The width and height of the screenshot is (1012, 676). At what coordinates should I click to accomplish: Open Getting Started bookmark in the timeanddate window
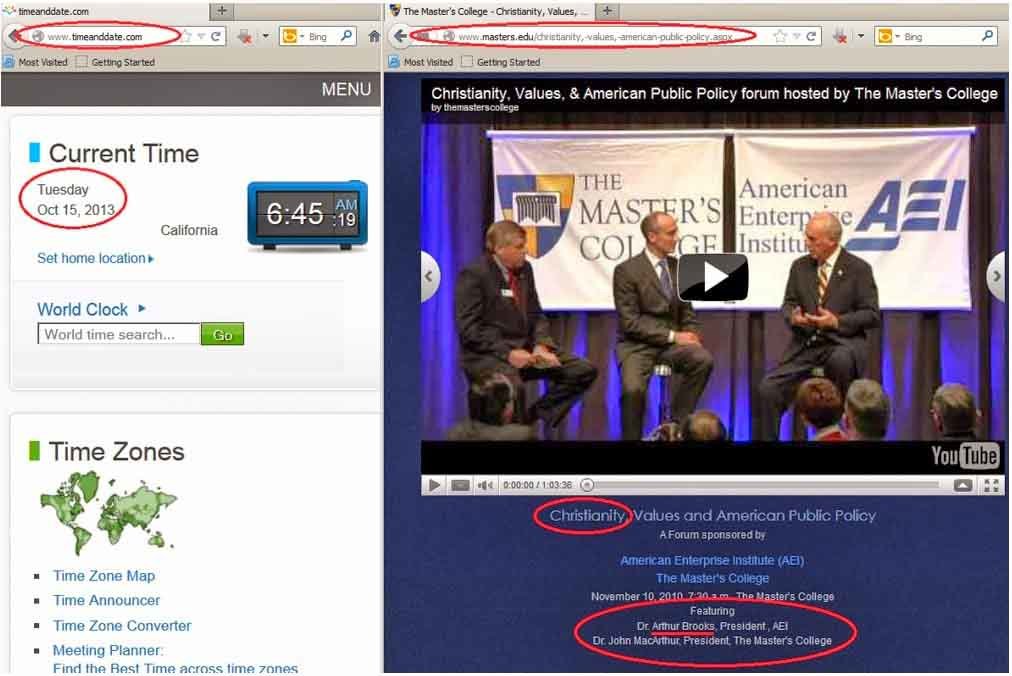[116, 63]
